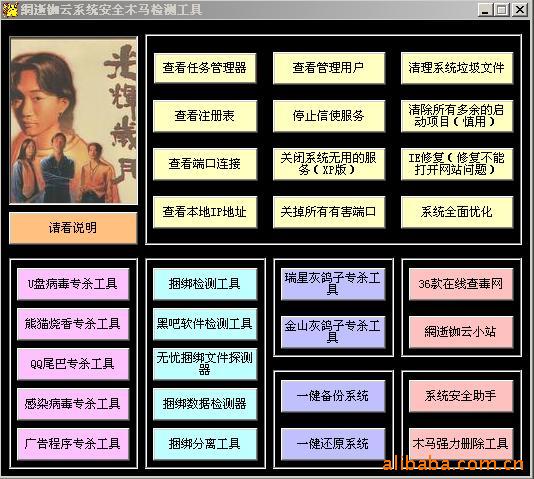
Task: Click the 查看任务管理器 button
Action: 205,68
